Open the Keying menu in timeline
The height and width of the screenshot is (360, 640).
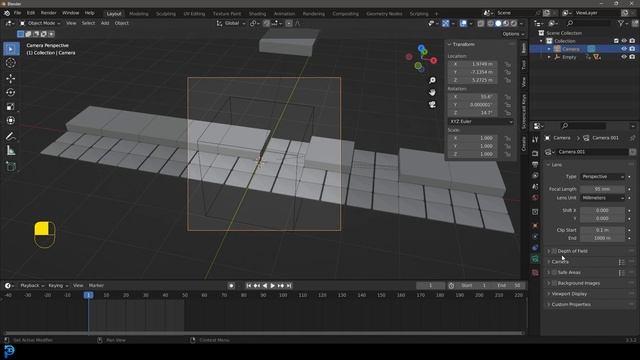tap(58, 286)
